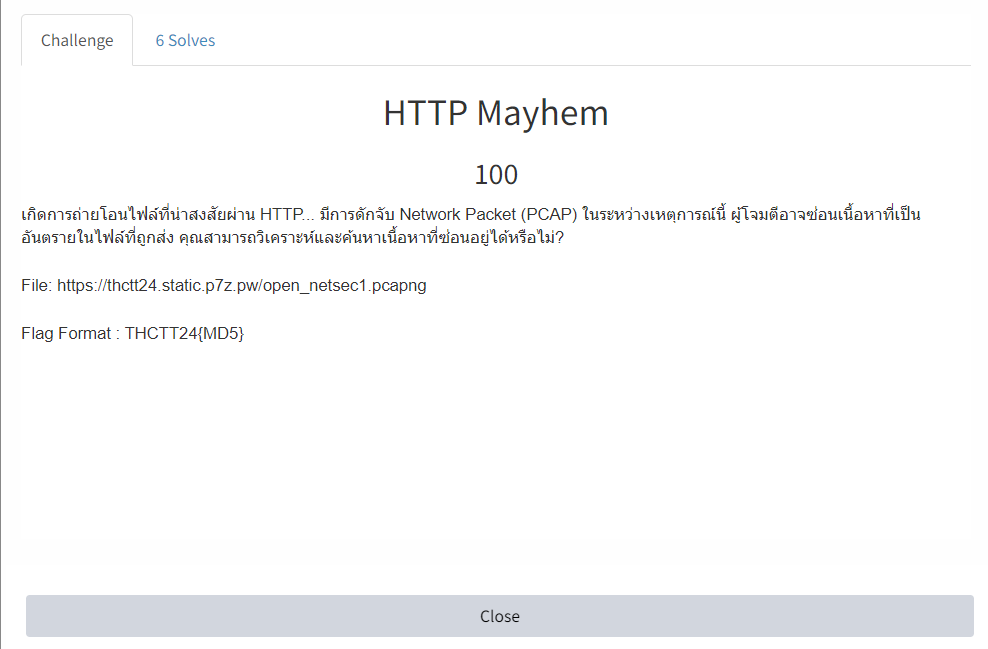Viewport: 988px width, 649px height.
Task: Click the THCTT24{MD5} flag template text
Action: [x=184, y=333]
